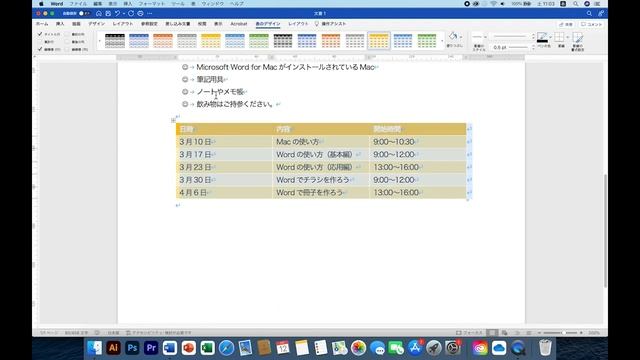Screen dimensions: 640x360
Task: Click the 塗りつぶし shading bucket icon
Action: [x=453, y=36]
